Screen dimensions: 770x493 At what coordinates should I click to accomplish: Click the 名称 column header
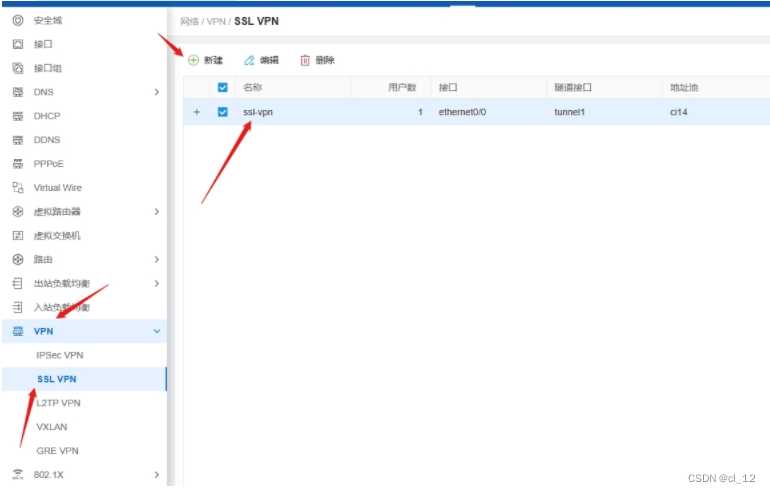[x=252, y=87]
